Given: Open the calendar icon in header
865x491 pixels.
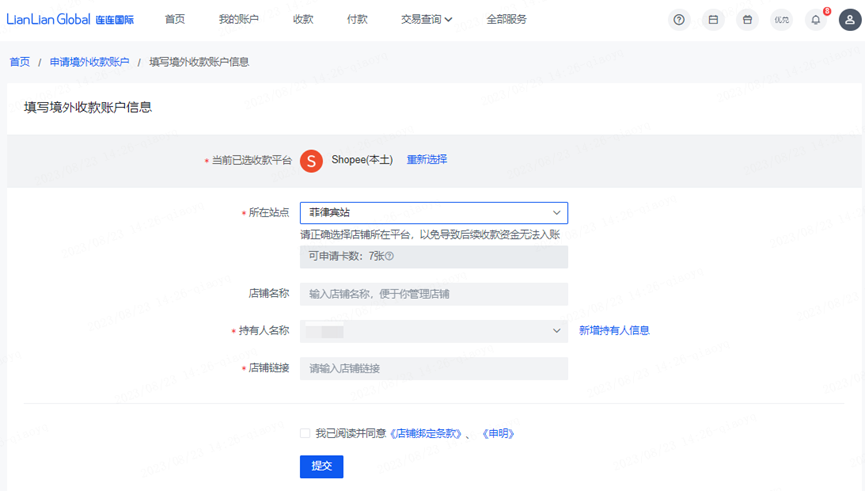Looking at the screenshot, I should (x=713, y=19).
